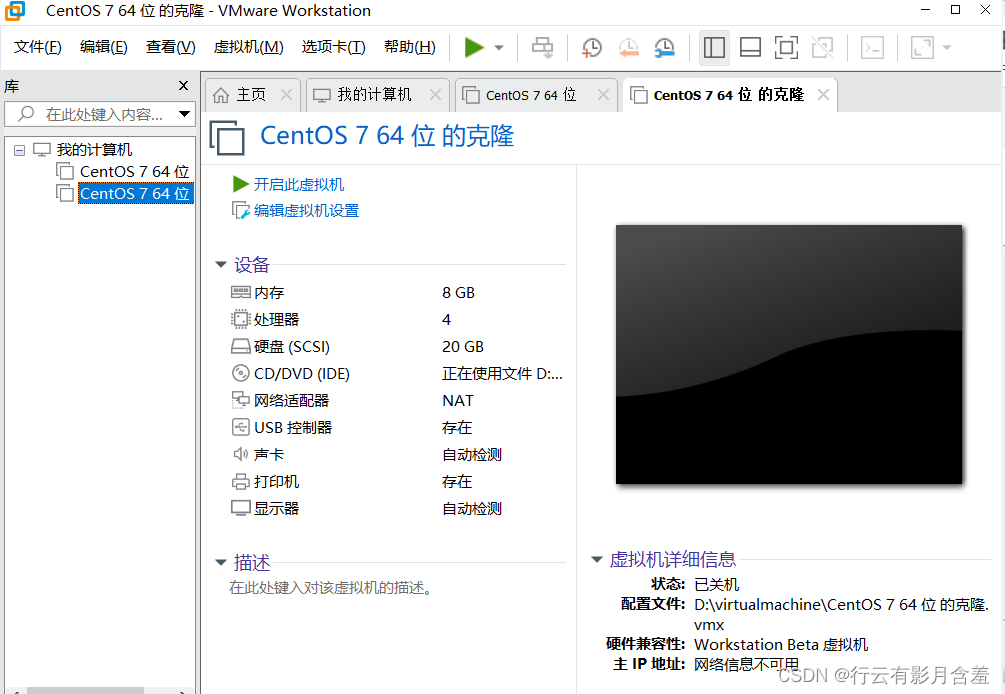
Task: Collapse the 我的计算机 tree node
Action: coord(19,149)
